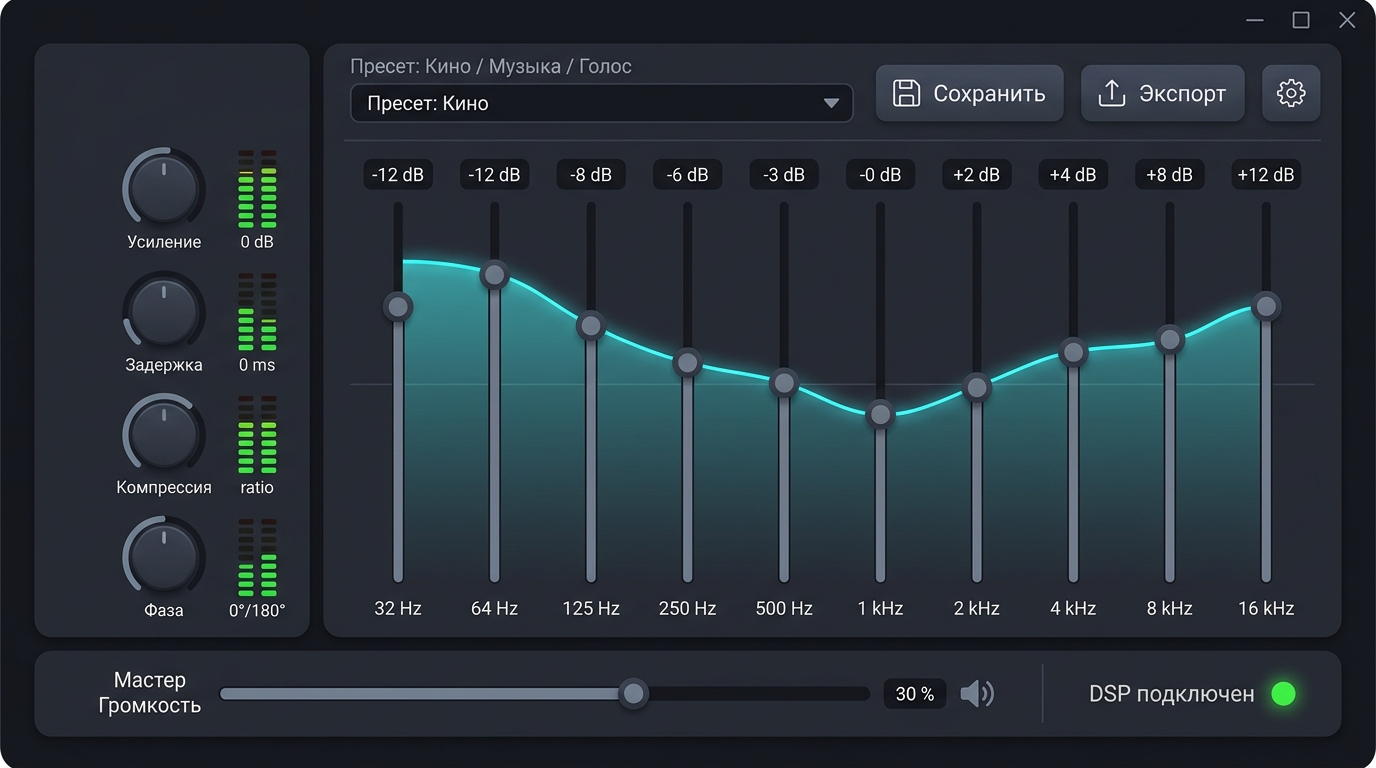Image resolution: width=1376 pixels, height=768 pixels.
Task: Click the 2 kHz band slider handle
Action: pos(977,387)
